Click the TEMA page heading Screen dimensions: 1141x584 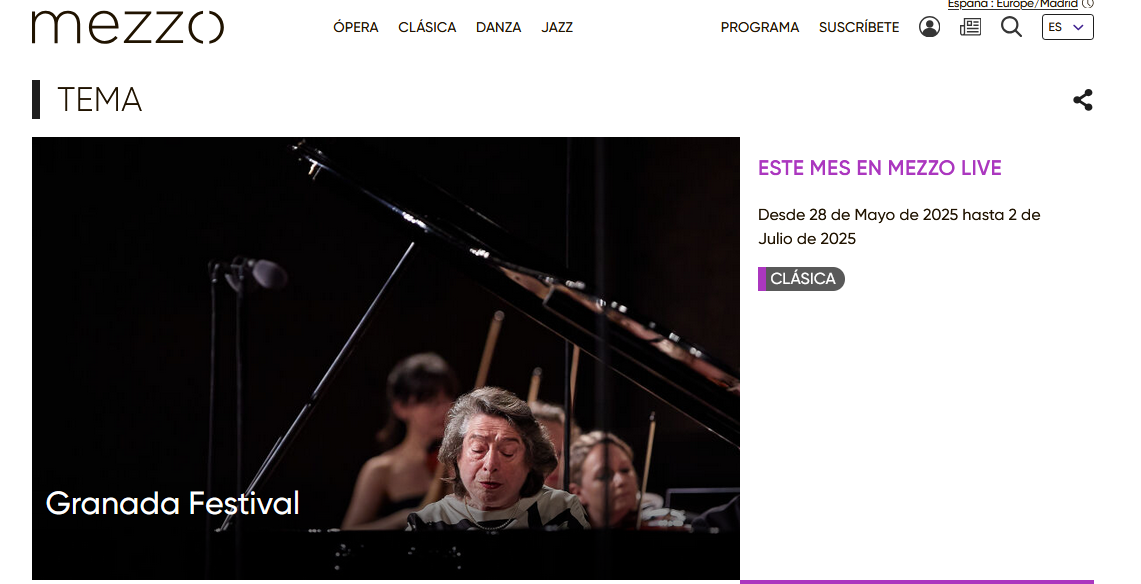click(100, 100)
